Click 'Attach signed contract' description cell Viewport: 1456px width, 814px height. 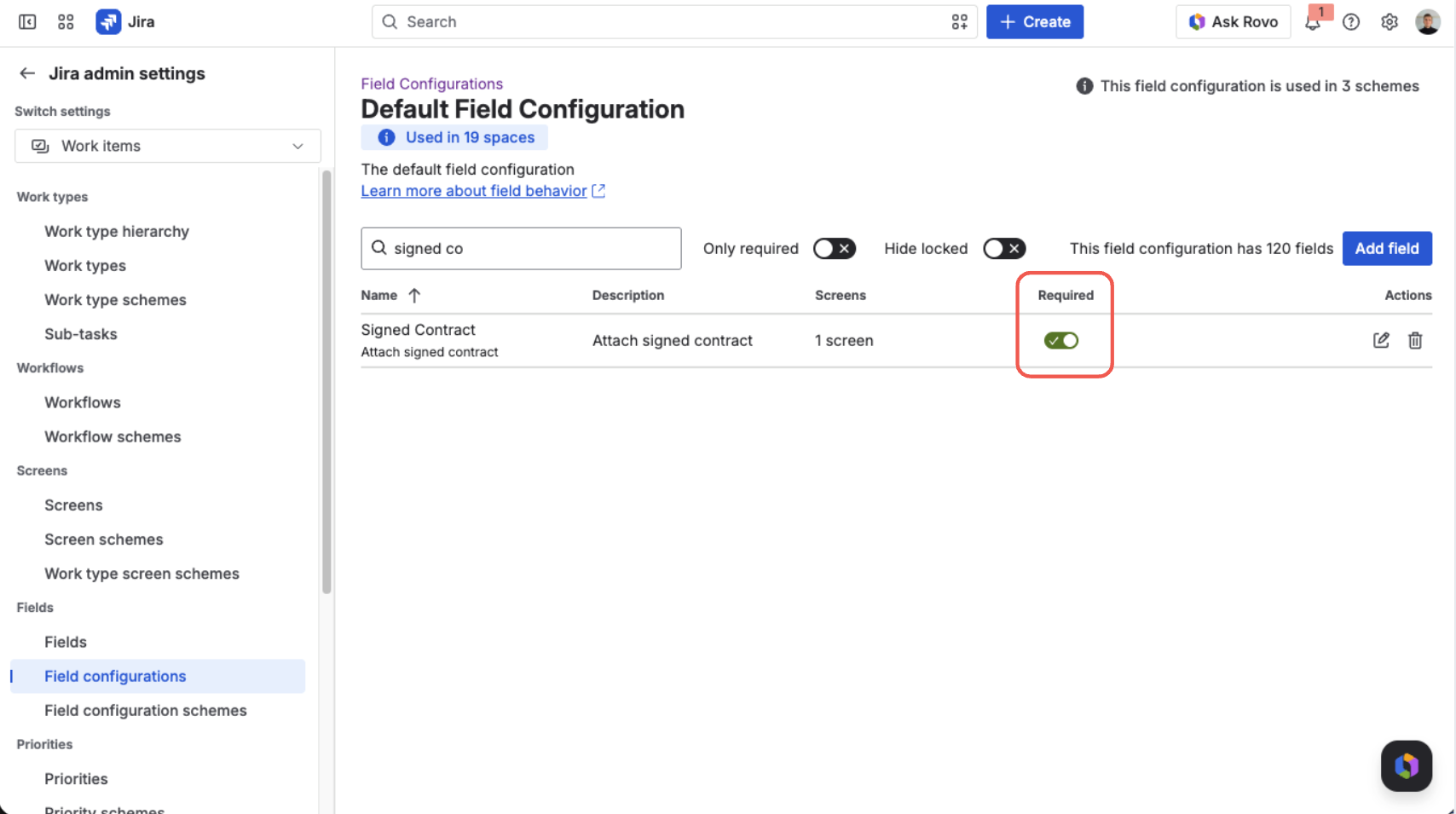point(673,341)
